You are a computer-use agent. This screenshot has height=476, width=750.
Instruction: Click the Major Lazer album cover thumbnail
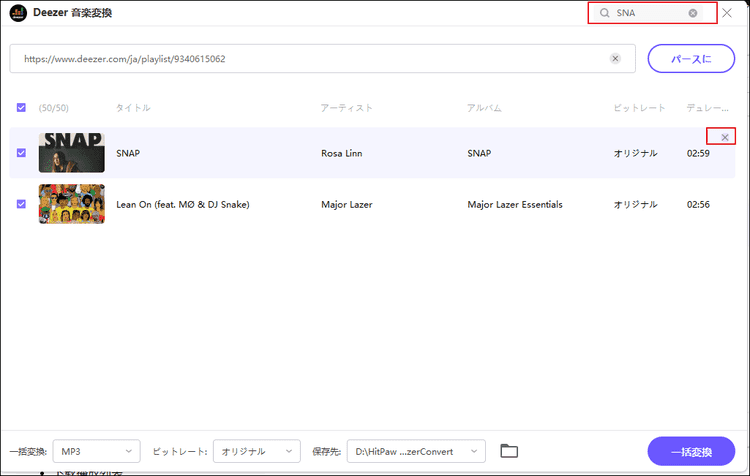click(x=72, y=204)
